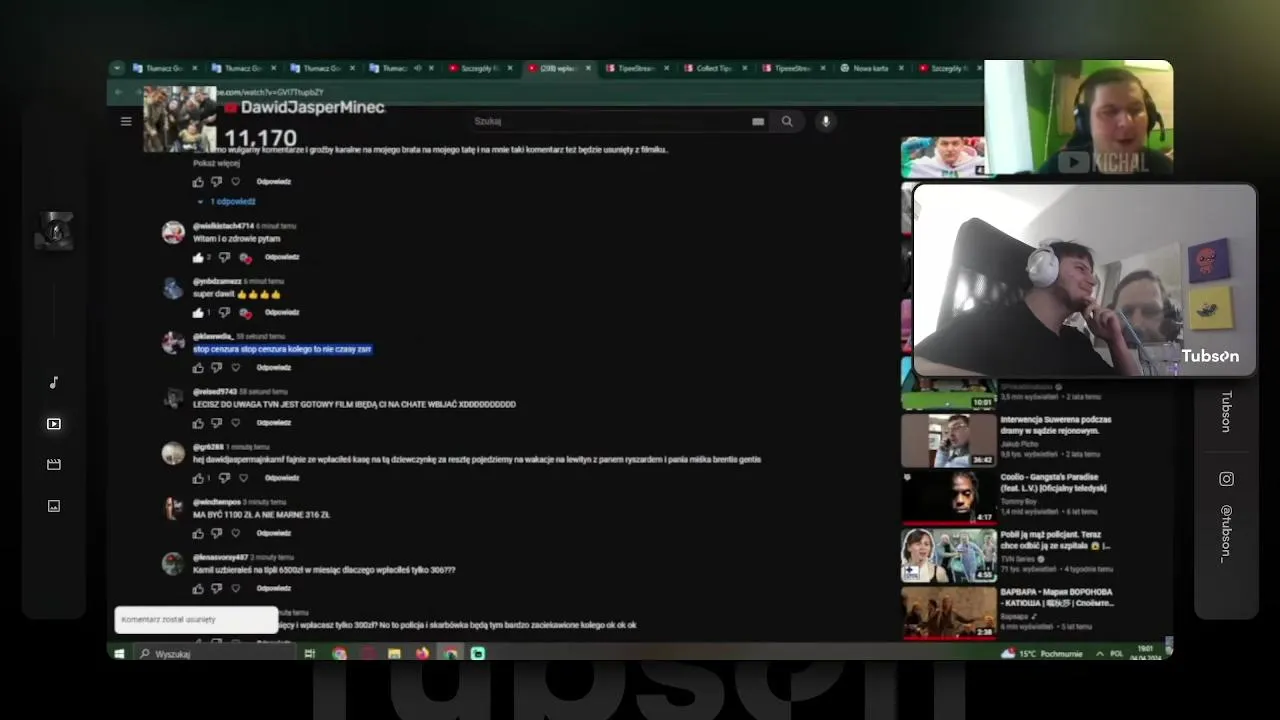Like the comment by @lenasvorsy487

click(198, 588)
